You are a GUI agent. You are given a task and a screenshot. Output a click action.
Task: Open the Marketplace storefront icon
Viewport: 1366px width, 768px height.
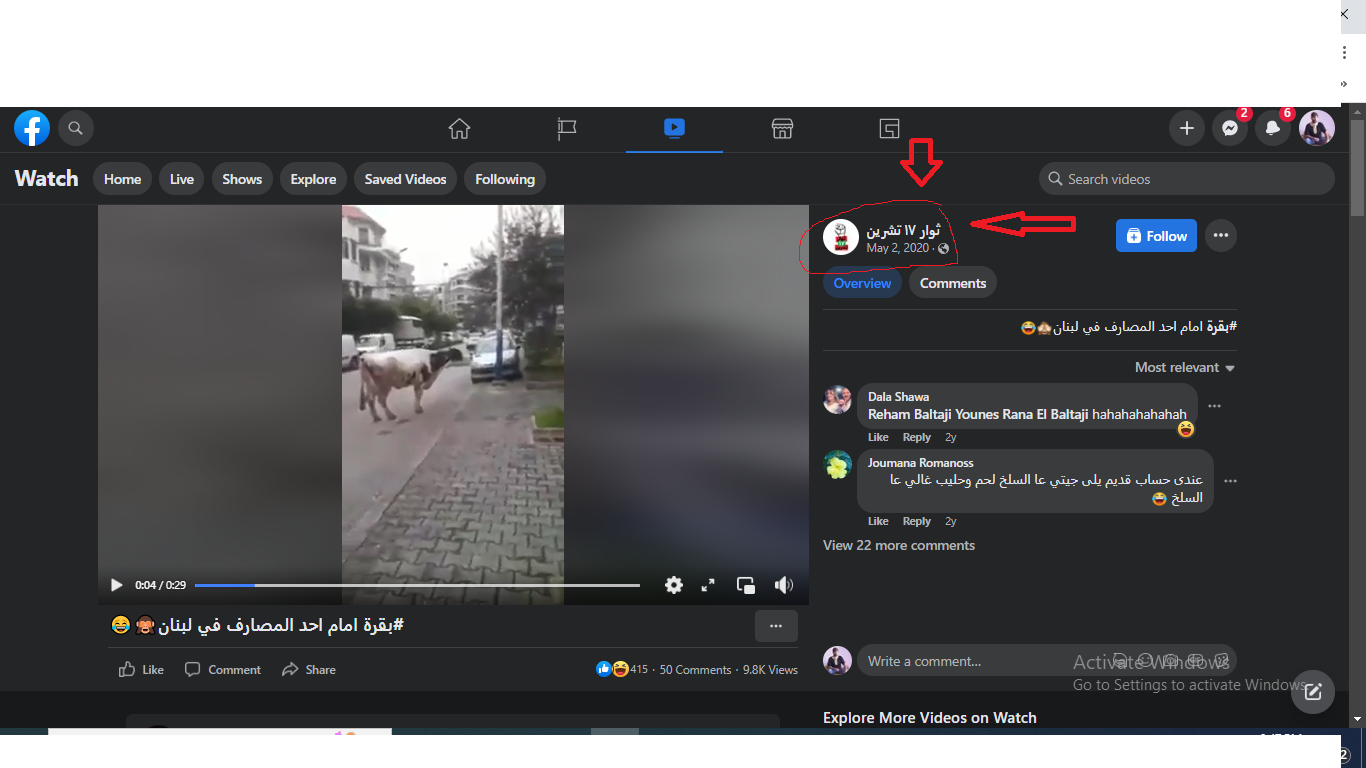[x=782, y=128]
